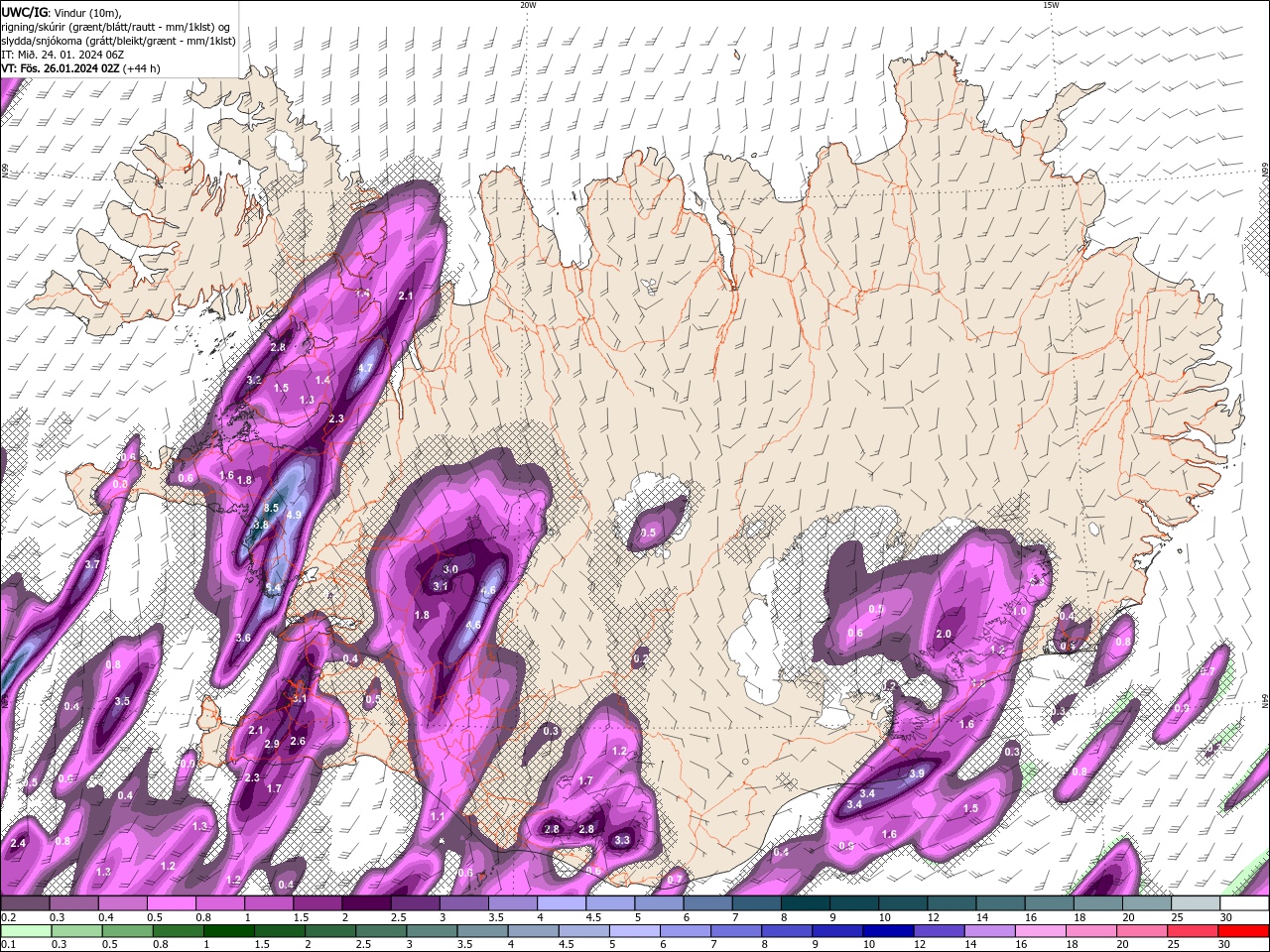The height and width of the screenshot is (952, 1270).
Task: Click the "15W" longitude label
Action: coord(1051,5)
